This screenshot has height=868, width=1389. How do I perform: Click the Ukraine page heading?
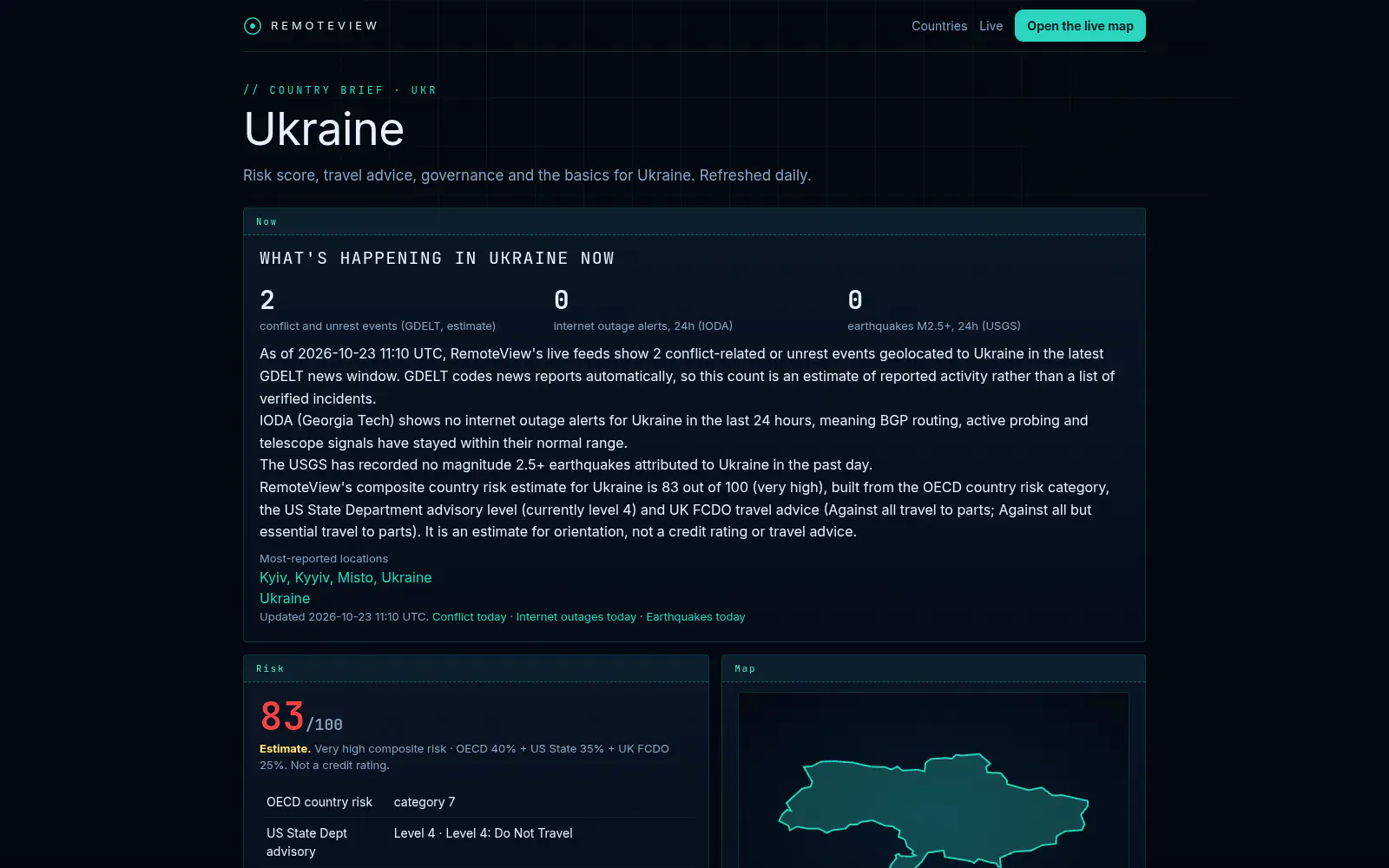324,129
